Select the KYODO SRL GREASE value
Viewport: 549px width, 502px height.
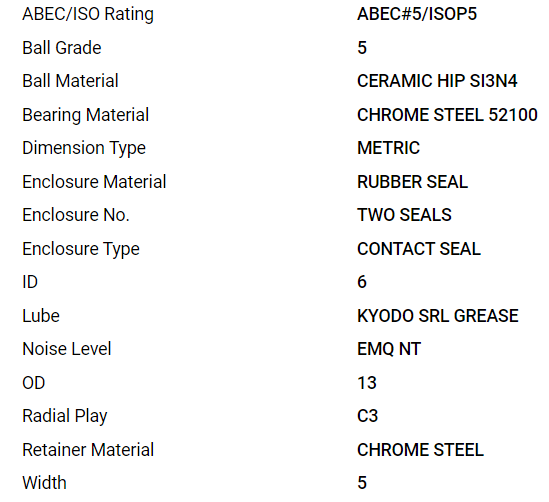(x=438, y=316)
